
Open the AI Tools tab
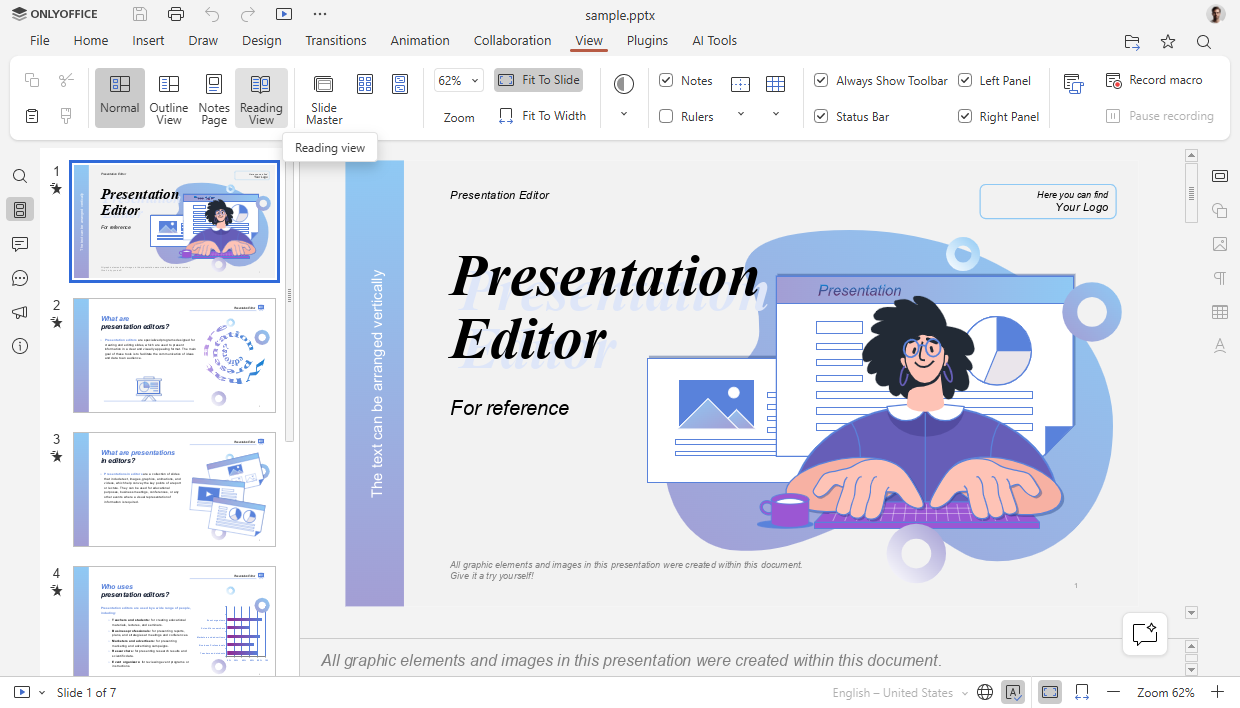tap(715, 41)
